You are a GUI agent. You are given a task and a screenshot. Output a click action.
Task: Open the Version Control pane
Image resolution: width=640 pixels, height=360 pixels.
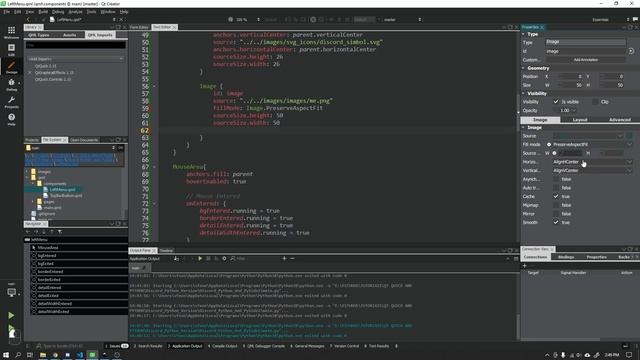point(344,346)
